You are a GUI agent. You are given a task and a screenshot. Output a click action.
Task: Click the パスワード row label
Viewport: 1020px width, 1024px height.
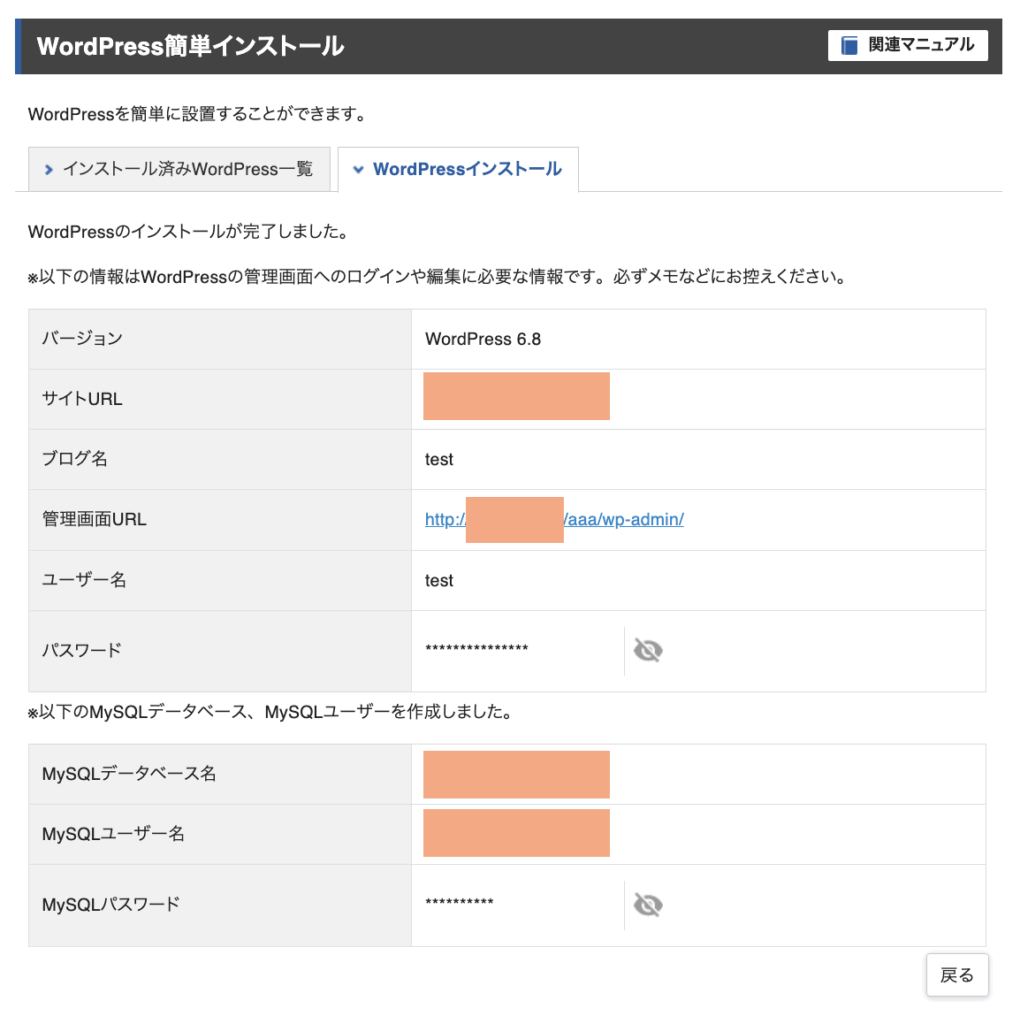(x=82, y=650)
